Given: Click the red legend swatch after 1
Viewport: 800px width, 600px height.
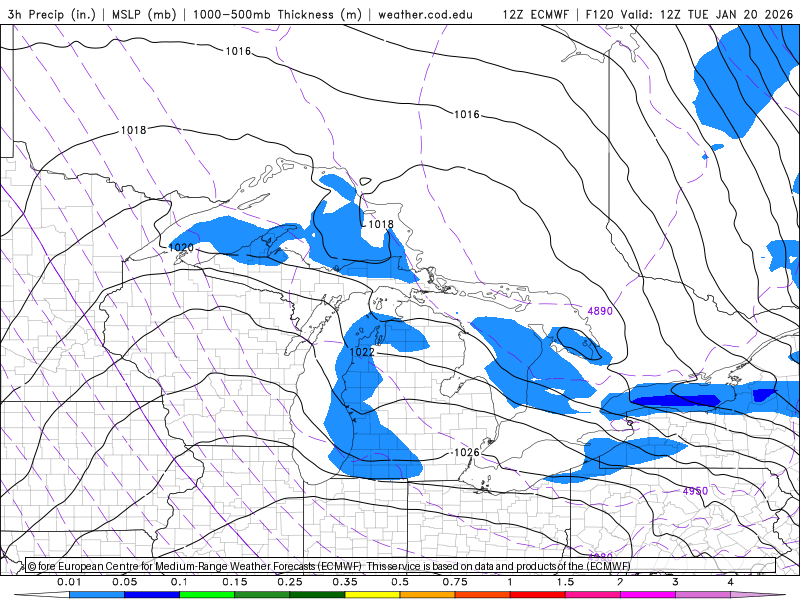Looking at the screenshot, I should pyautogui.click(x=538, y=595).
